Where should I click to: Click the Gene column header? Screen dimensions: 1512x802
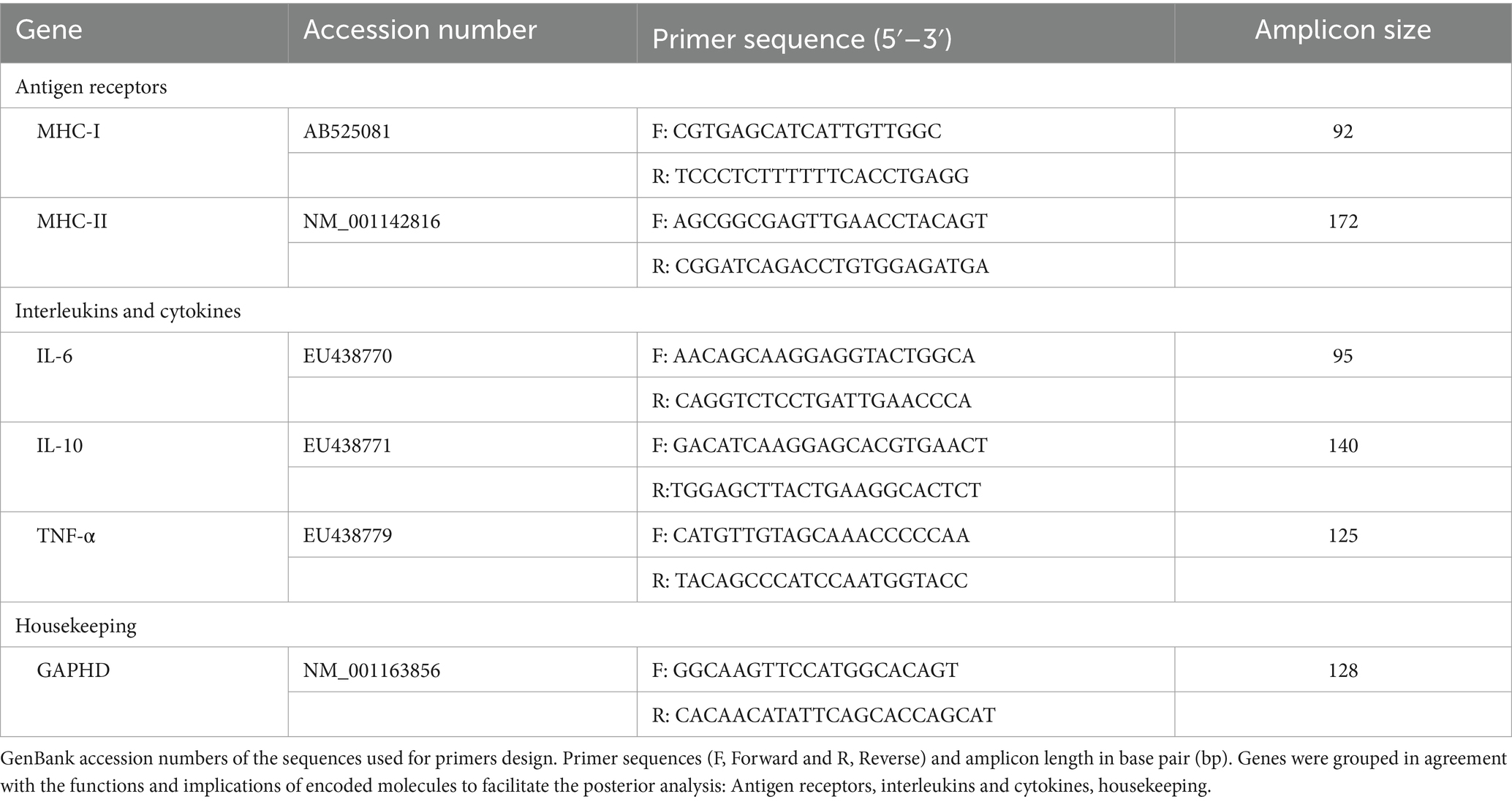[144, 31]
